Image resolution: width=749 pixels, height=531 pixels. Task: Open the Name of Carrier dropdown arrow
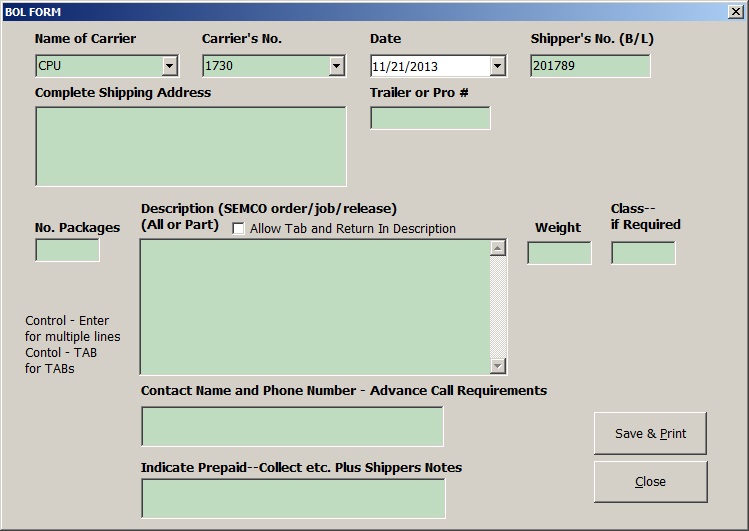click(170, 66)
